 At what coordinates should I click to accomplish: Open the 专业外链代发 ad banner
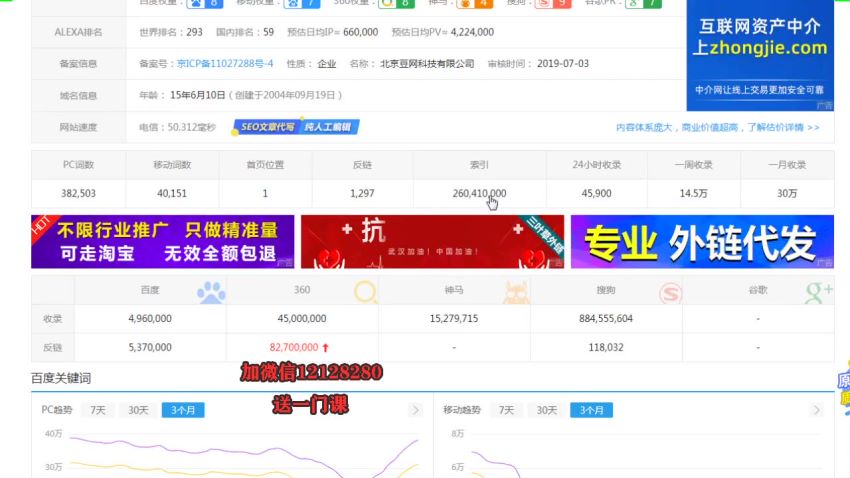[x=702, y=242]
